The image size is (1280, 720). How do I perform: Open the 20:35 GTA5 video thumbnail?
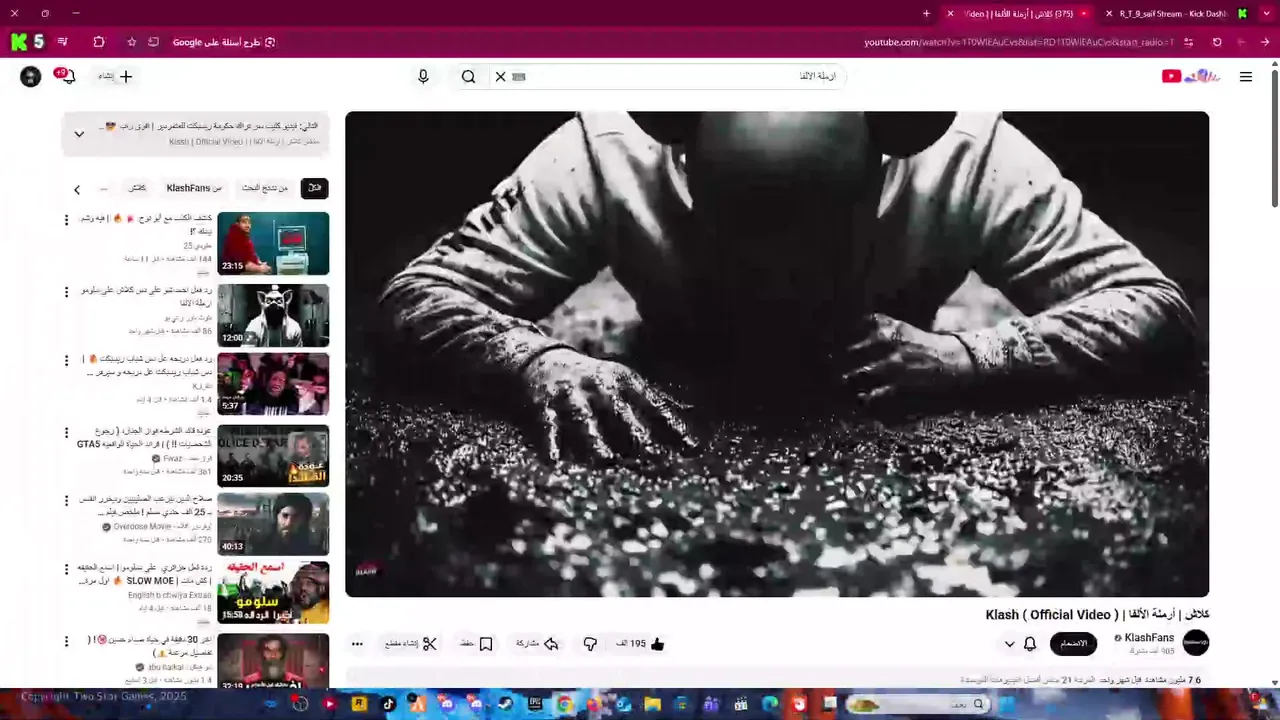pyautogui.click(x=273, y=455)
